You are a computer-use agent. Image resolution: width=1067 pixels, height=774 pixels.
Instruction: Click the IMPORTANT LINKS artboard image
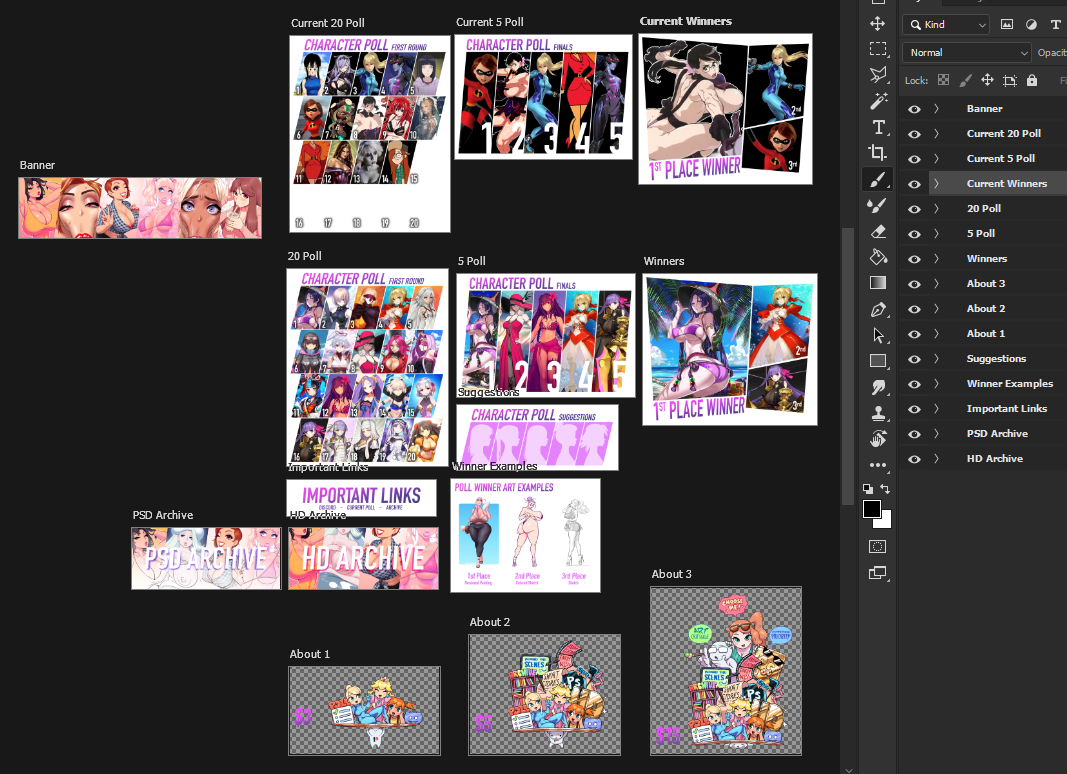pyautogui.click(x=361, y=498)
